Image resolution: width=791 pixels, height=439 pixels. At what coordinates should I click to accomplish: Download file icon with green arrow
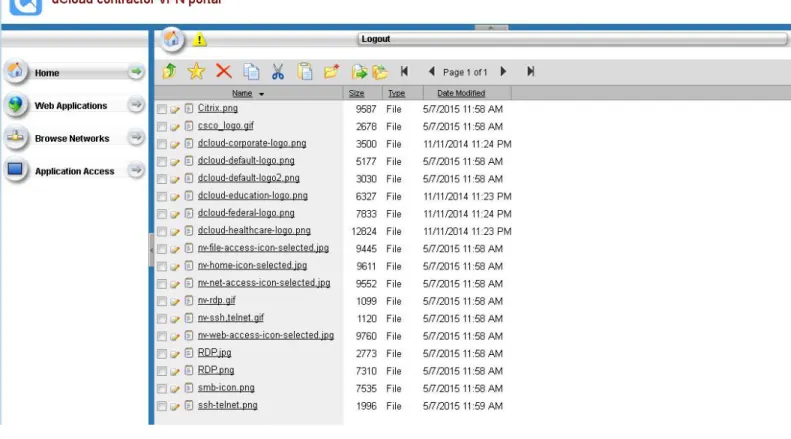coord(359,72)
